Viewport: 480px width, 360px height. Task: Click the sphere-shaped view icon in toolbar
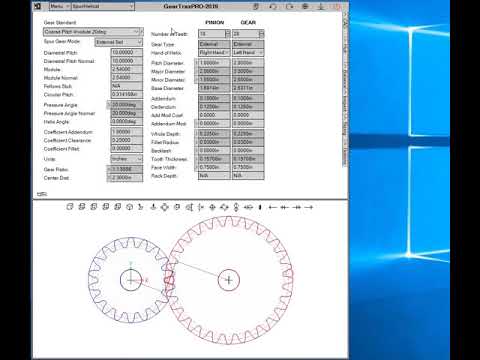[129, 207]
